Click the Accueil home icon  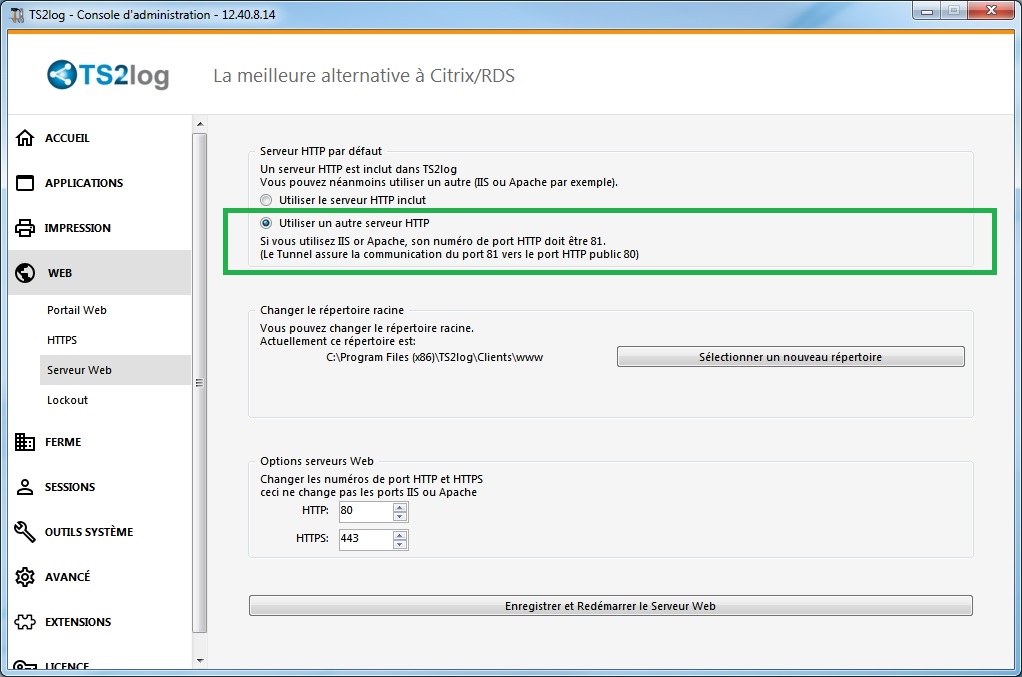tap(25, 138)
